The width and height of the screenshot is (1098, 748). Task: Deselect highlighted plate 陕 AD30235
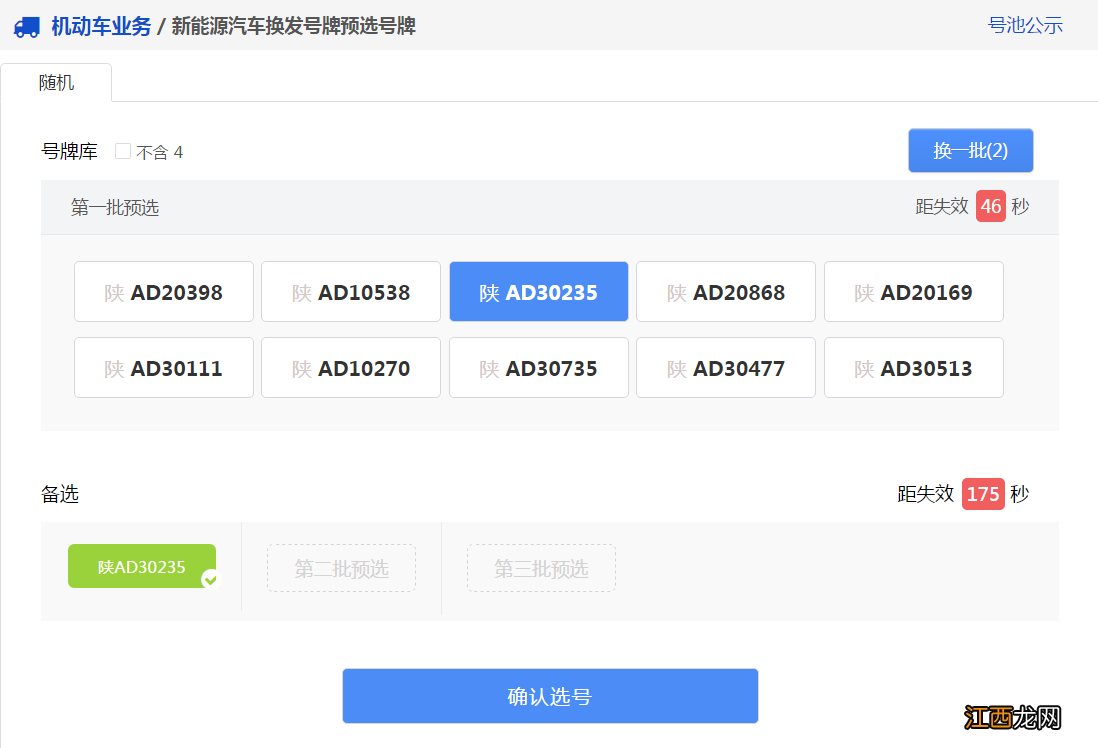click(538, 292)
